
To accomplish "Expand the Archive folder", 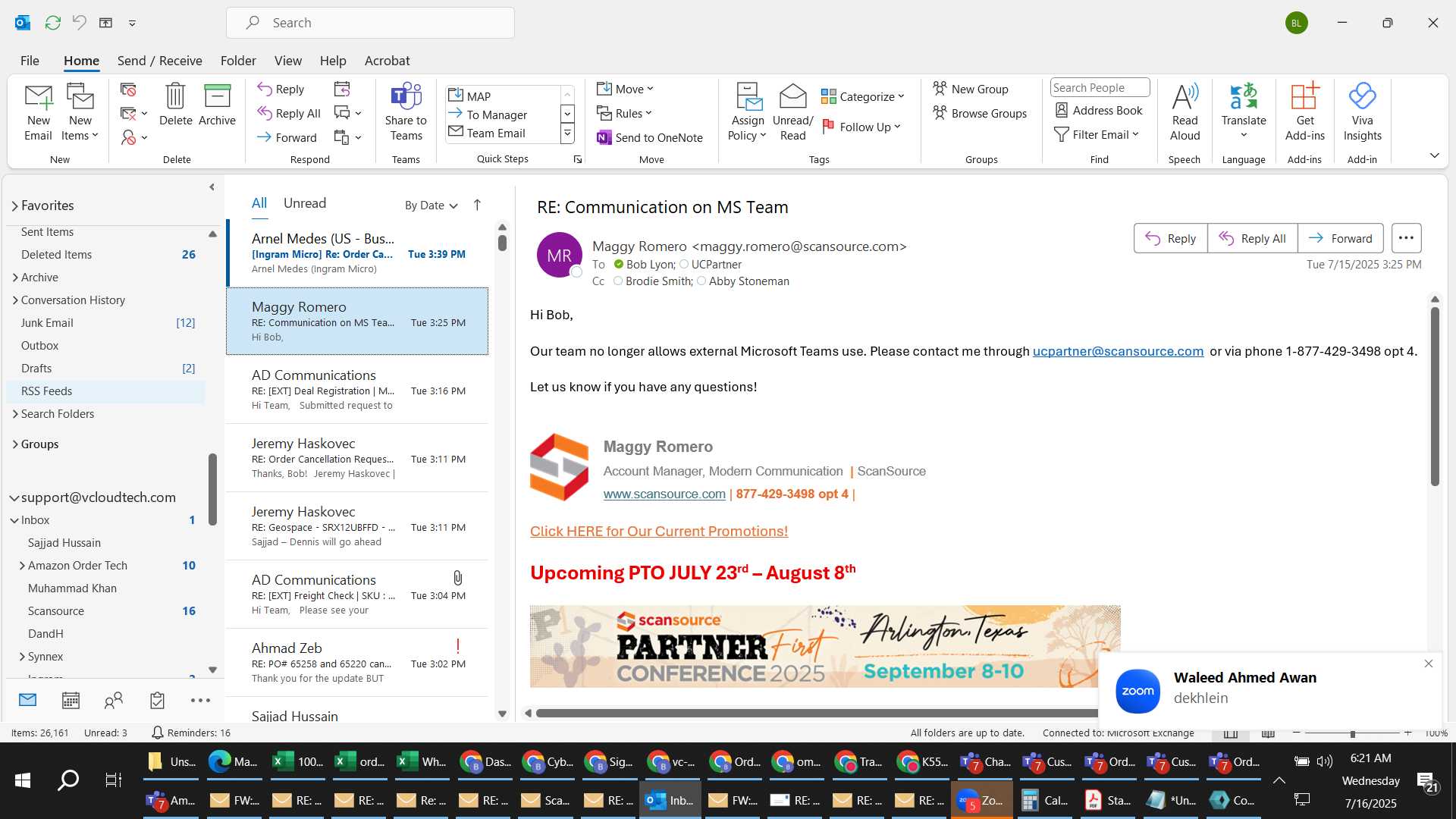I will [x=15, y=278].
